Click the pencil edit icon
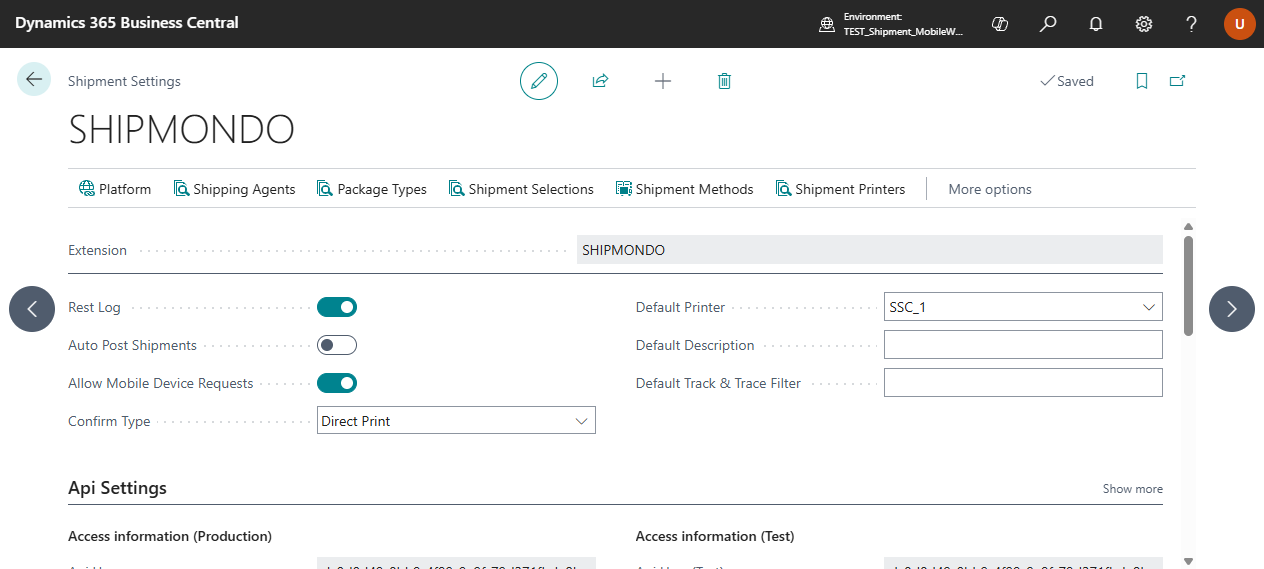This screenshot has height=569, width=1264. pos(539,81)
